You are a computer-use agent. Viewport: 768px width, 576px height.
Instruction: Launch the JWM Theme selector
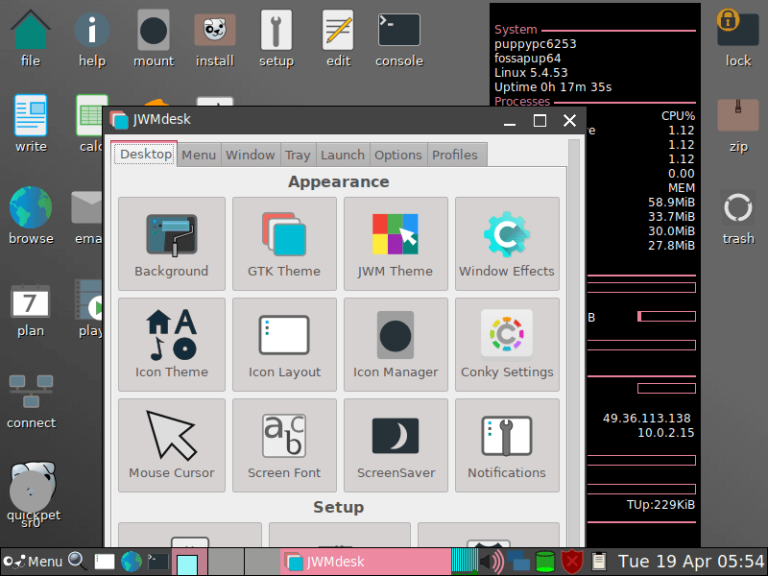coord(394,244)
